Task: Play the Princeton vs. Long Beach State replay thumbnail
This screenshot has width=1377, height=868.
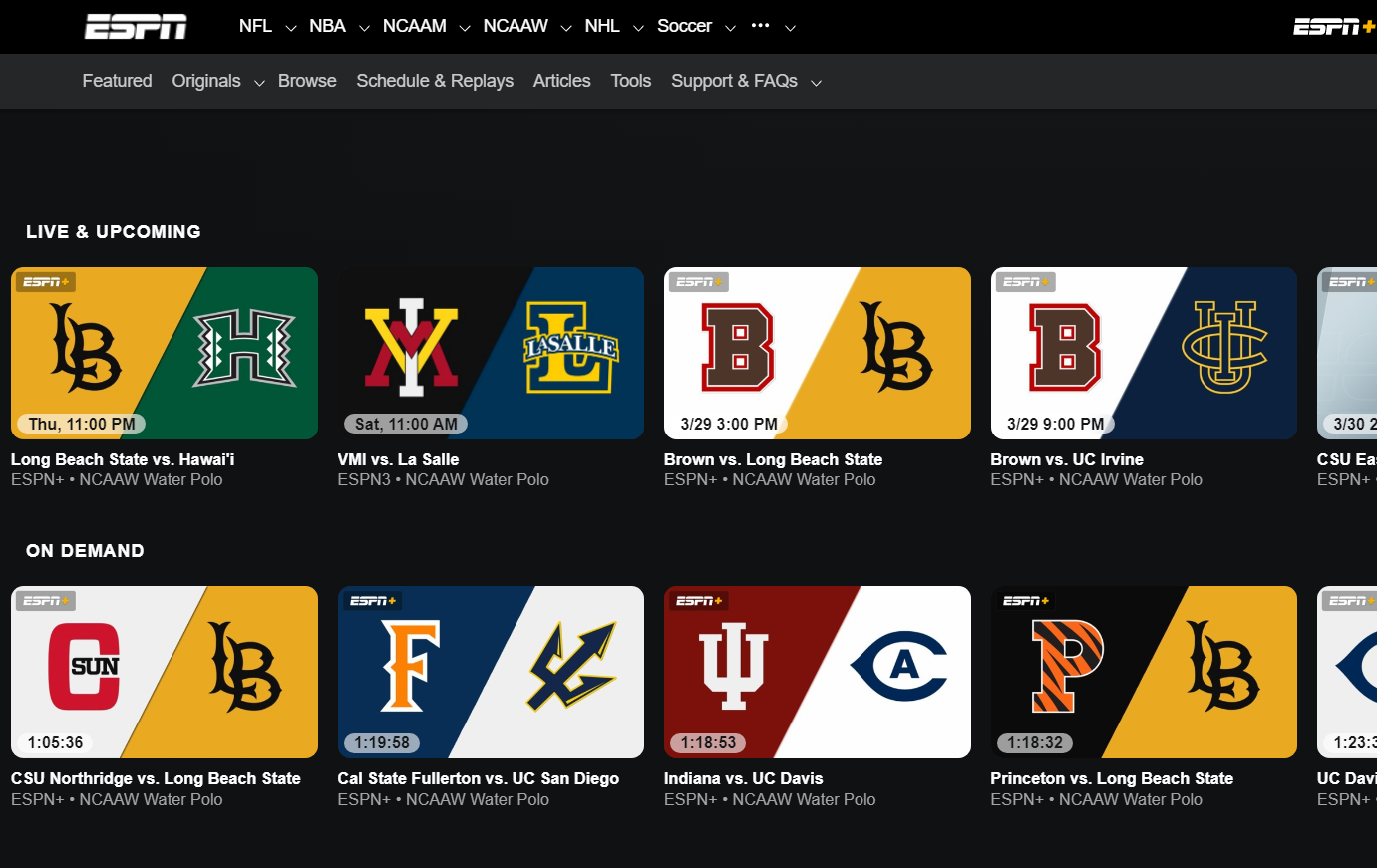Action: [1144, 672]
